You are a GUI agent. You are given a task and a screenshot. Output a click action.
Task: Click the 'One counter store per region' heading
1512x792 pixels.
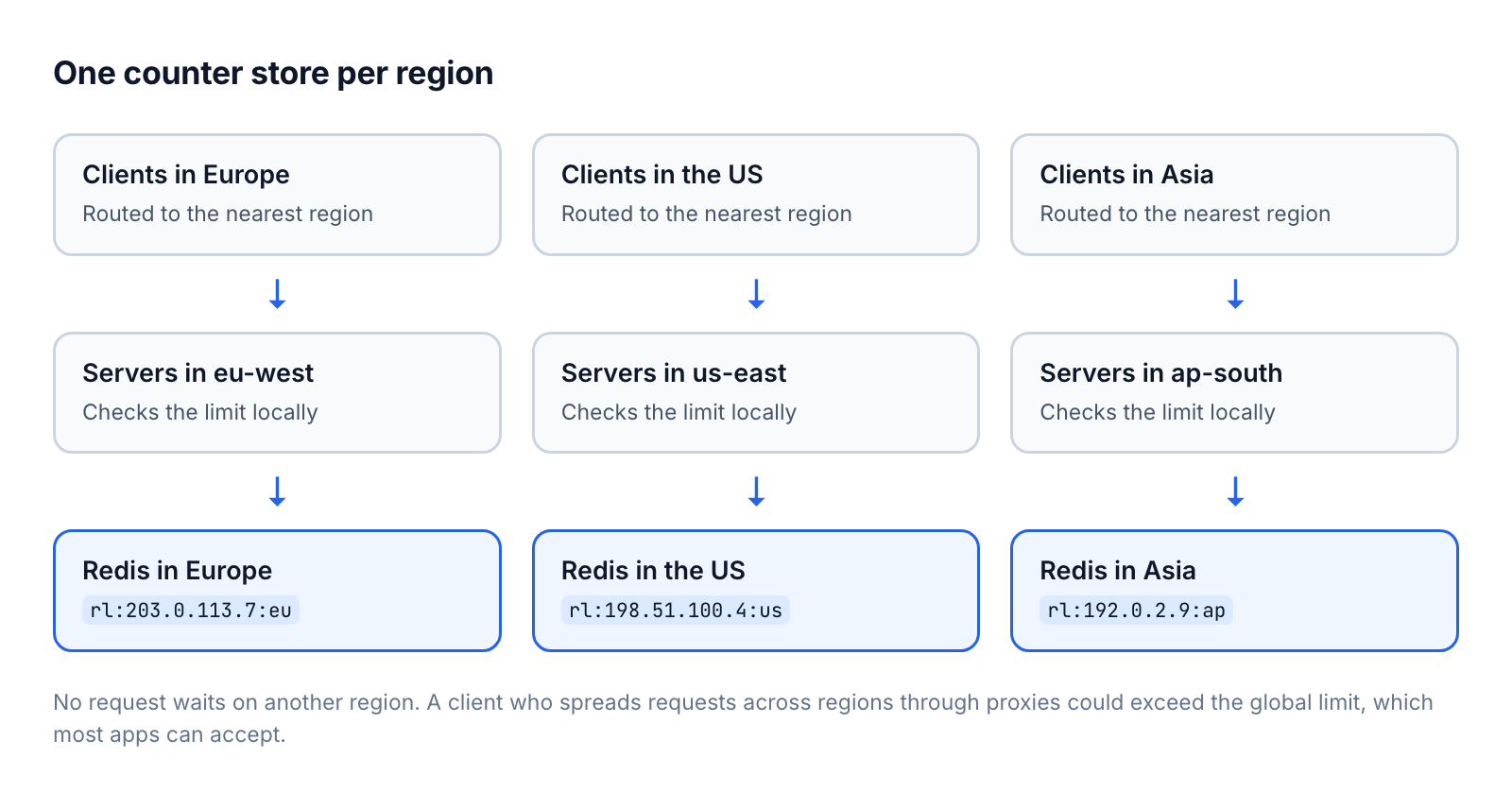pyautogui.click(x=273, y=74)
